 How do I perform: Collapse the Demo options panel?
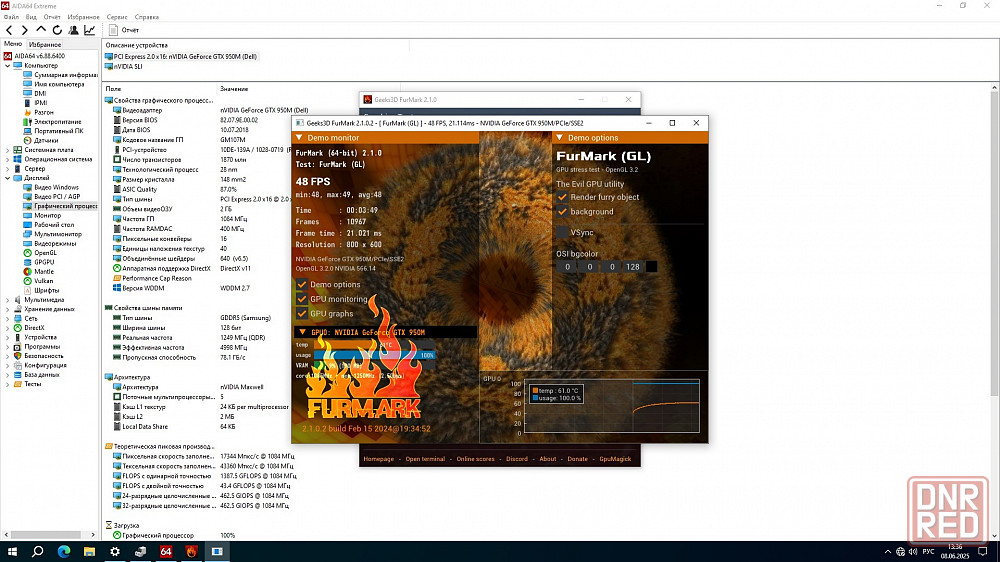(559, 138)
